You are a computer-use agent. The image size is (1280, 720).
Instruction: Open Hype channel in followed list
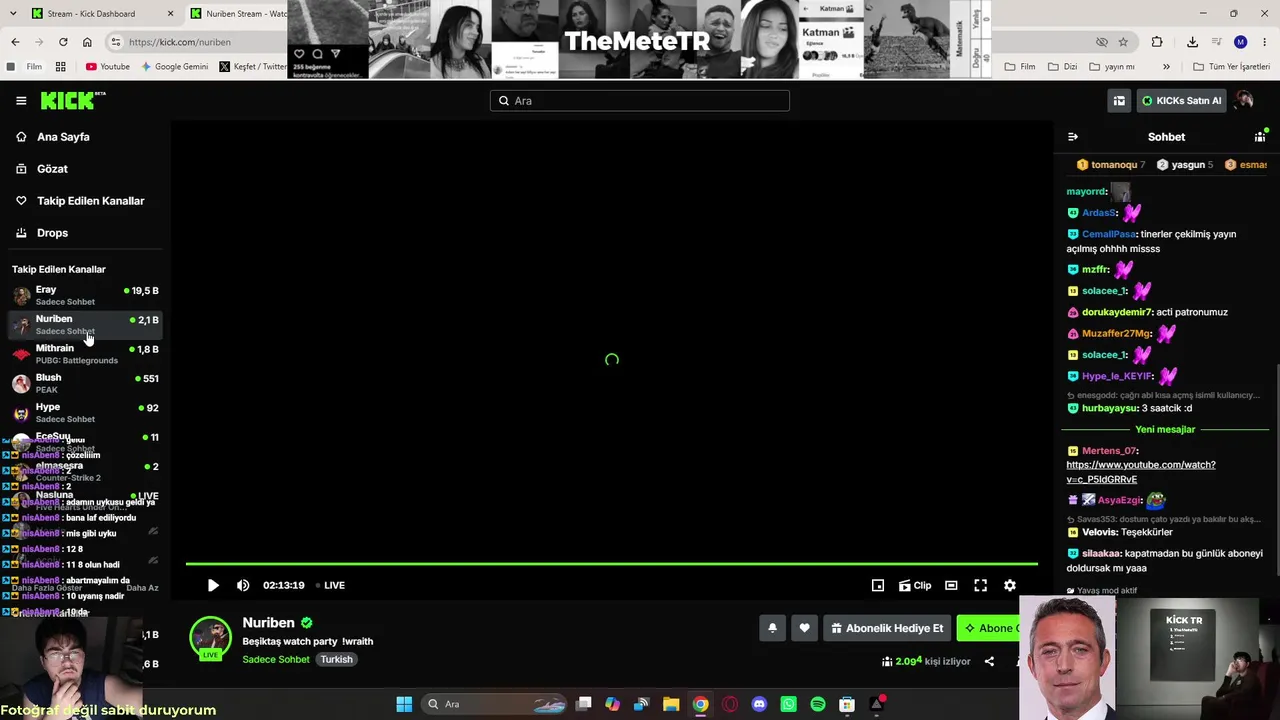point(85,412)
